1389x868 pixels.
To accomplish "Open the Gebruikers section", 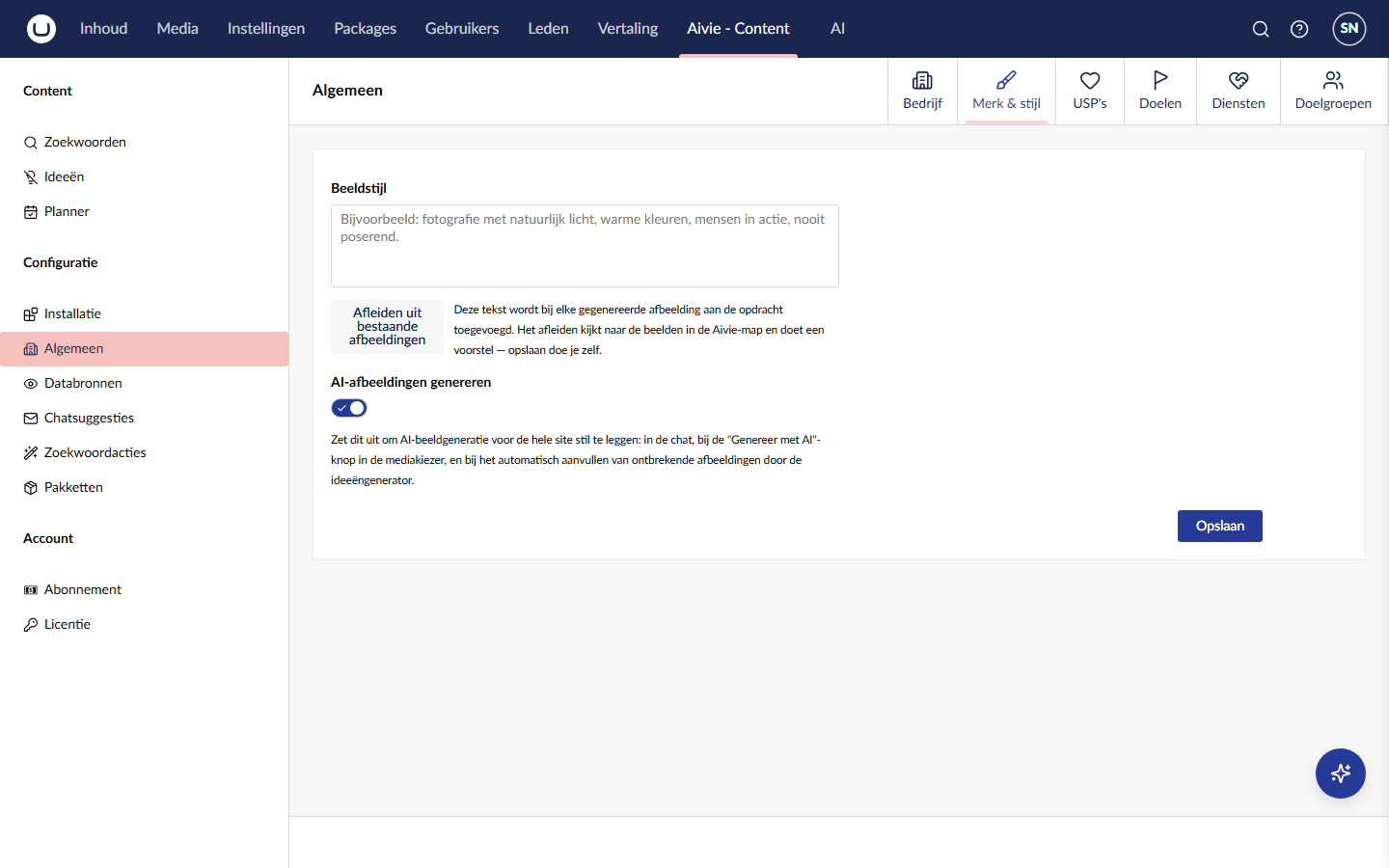I will pos(462,29).
